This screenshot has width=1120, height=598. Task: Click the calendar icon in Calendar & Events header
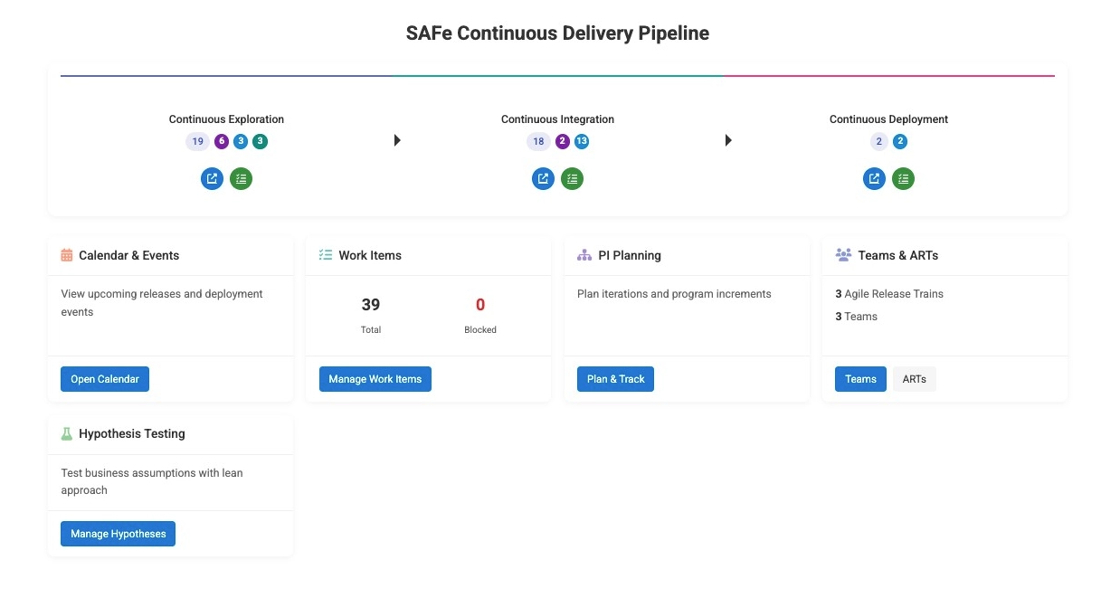pyautogui.click(x=67, y=255)
